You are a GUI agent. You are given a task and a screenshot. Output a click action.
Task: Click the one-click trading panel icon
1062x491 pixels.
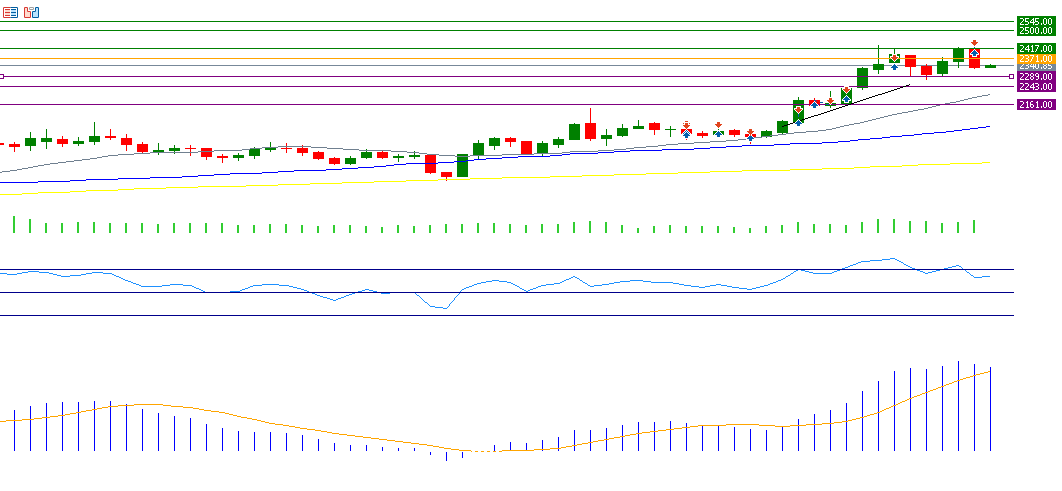coord(32,12)
